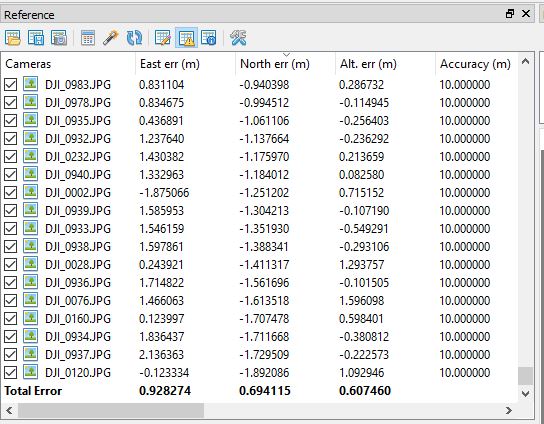Click the Import reference folder icon

click(x=13, y=37)
